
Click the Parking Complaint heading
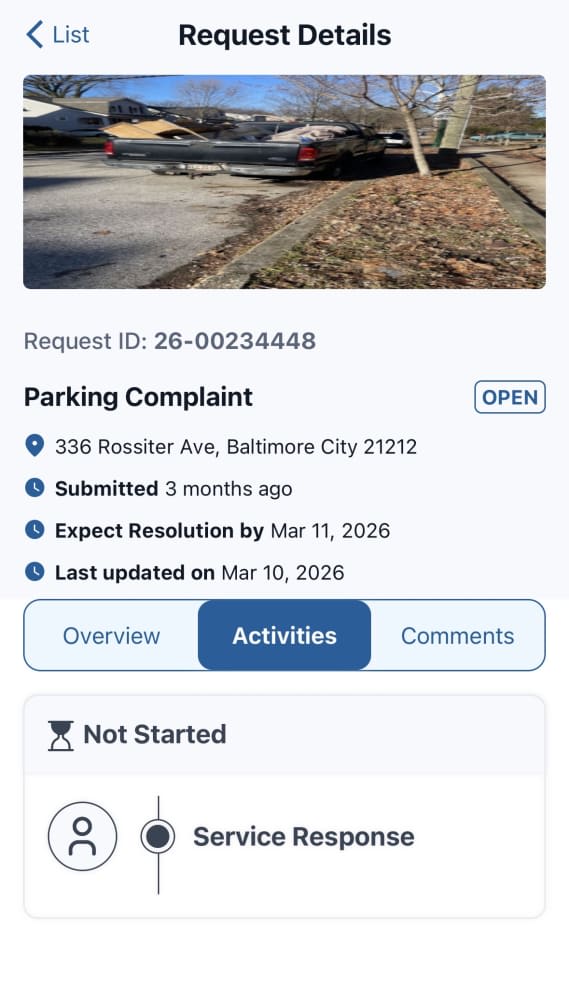(138, 397)
